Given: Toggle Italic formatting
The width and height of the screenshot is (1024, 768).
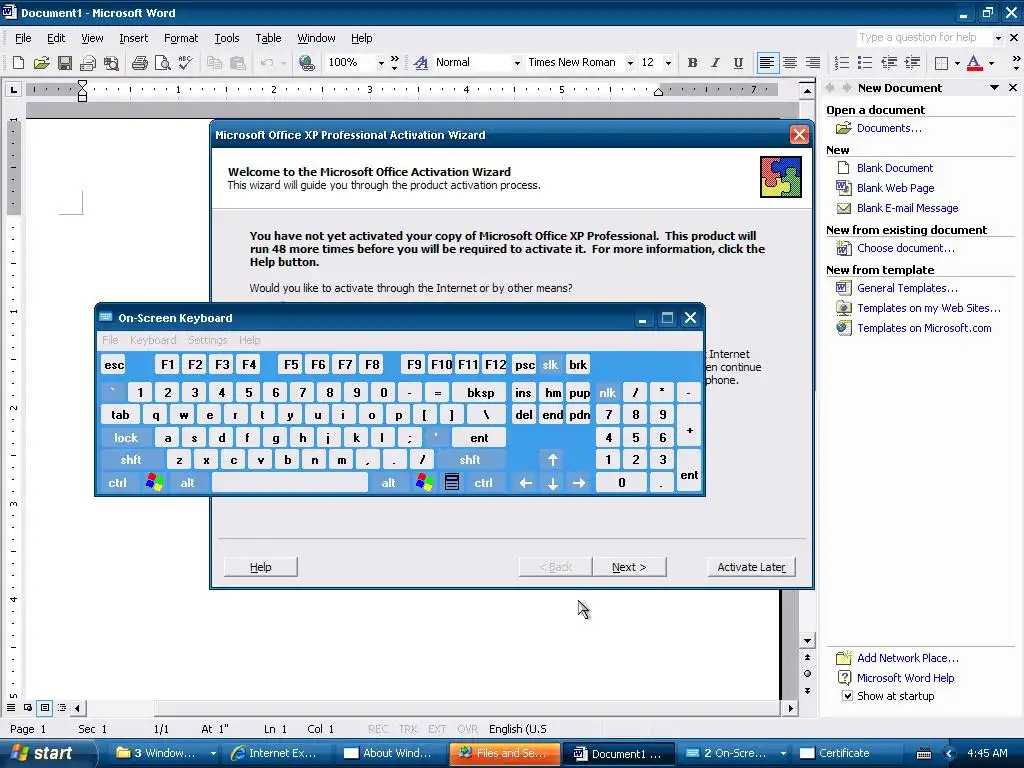Looking at the screenshot, I should click(715, 63).
